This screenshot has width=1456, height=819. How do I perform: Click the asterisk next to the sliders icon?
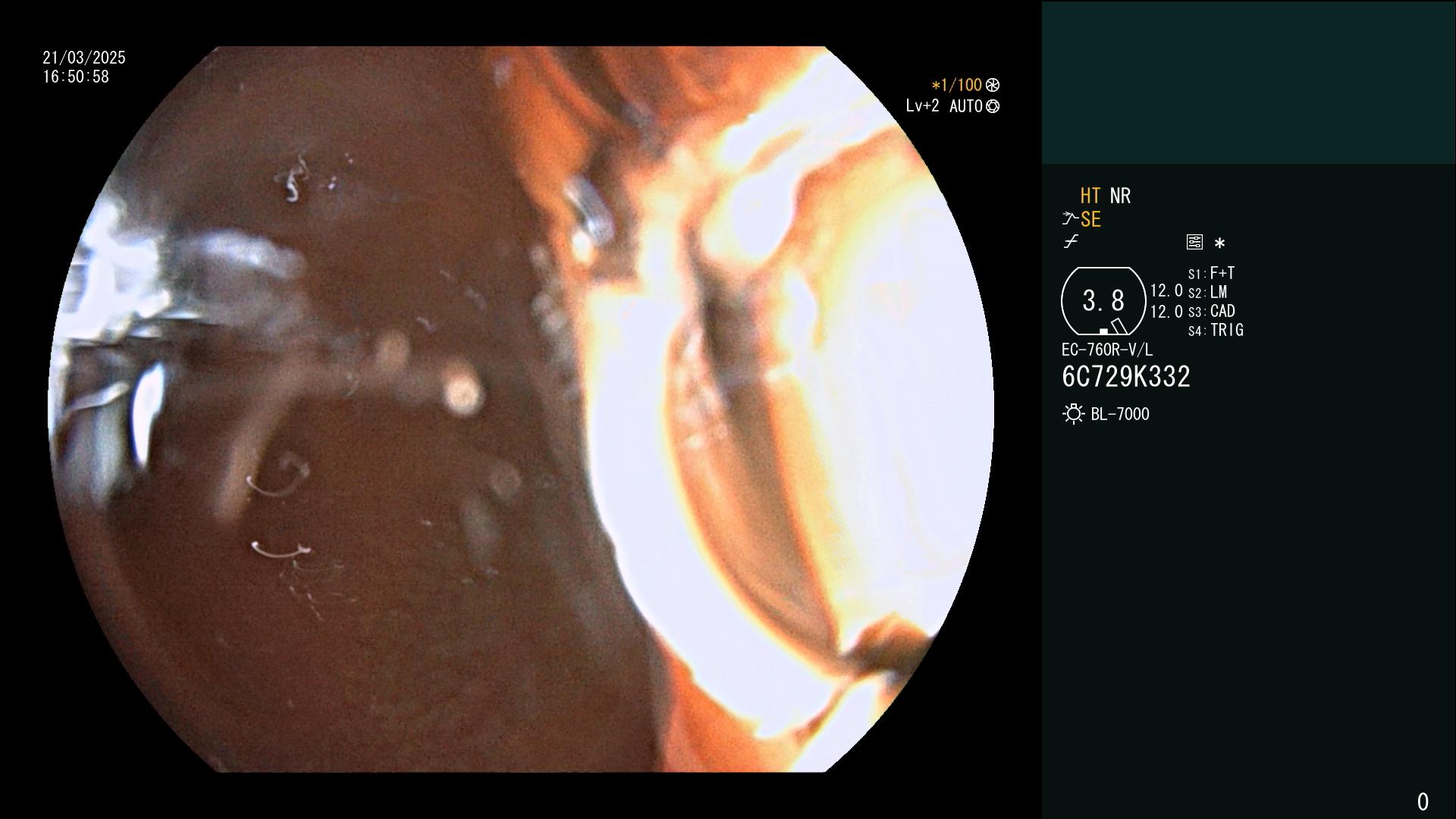pyautogui.click(x=1219, y=243)
